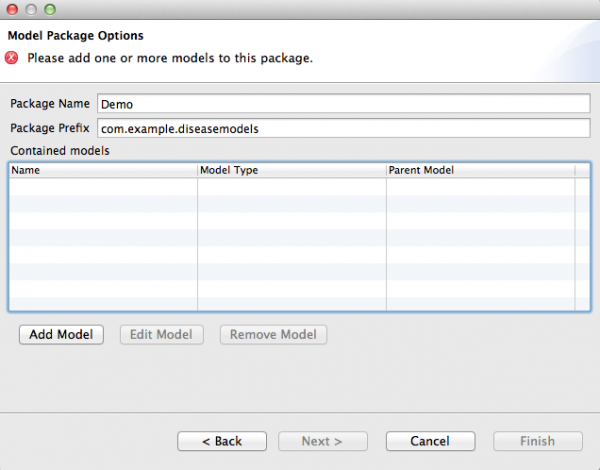Go to previous page with Back
The height and width of the screenshot is (470, 600).
pos(222,441)
